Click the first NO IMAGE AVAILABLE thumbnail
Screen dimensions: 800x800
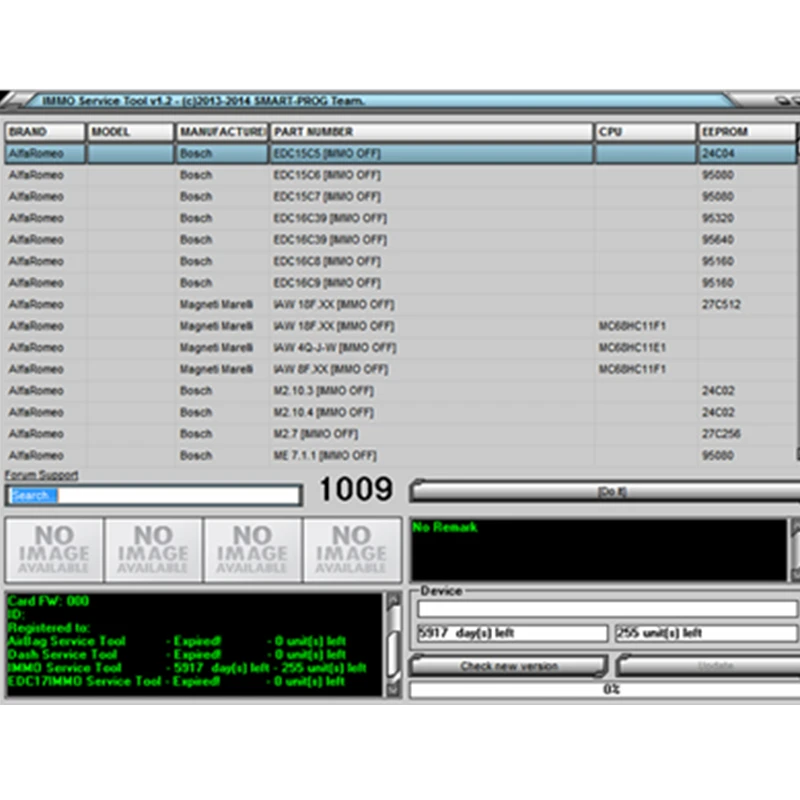(x=55, y=548)
